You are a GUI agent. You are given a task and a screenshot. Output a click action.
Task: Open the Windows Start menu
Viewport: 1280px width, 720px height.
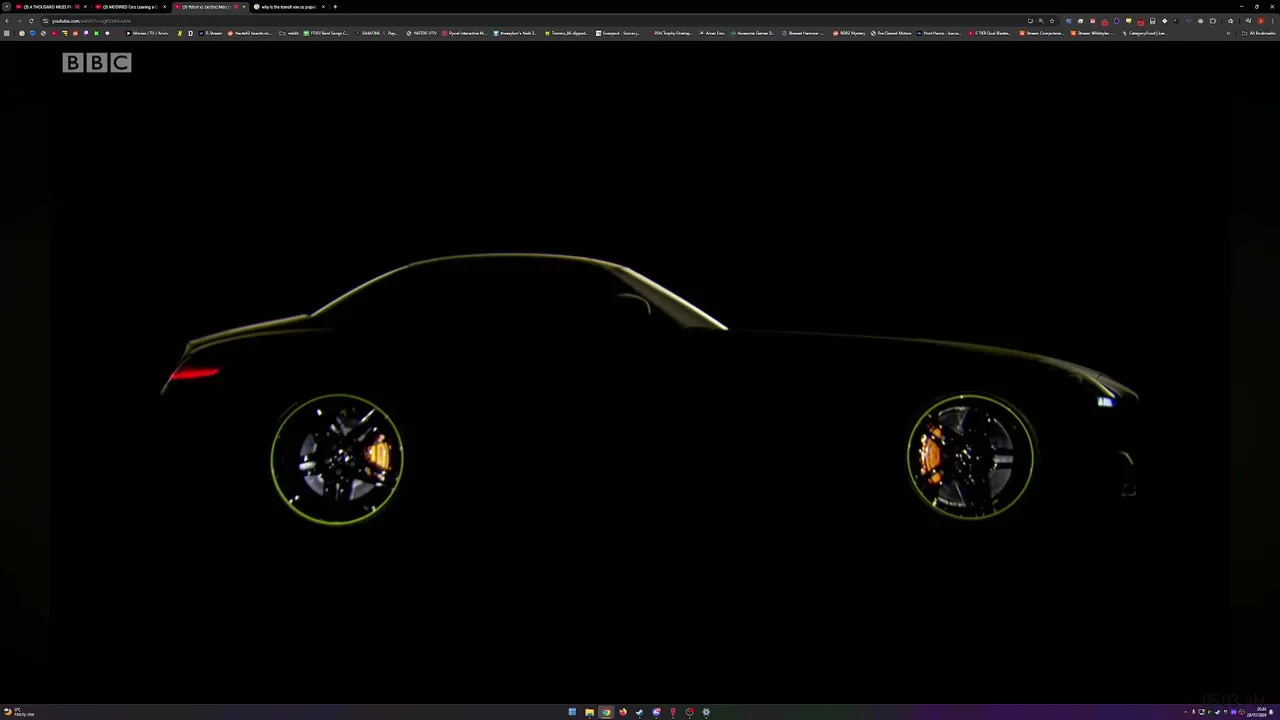tap(572, 712)
